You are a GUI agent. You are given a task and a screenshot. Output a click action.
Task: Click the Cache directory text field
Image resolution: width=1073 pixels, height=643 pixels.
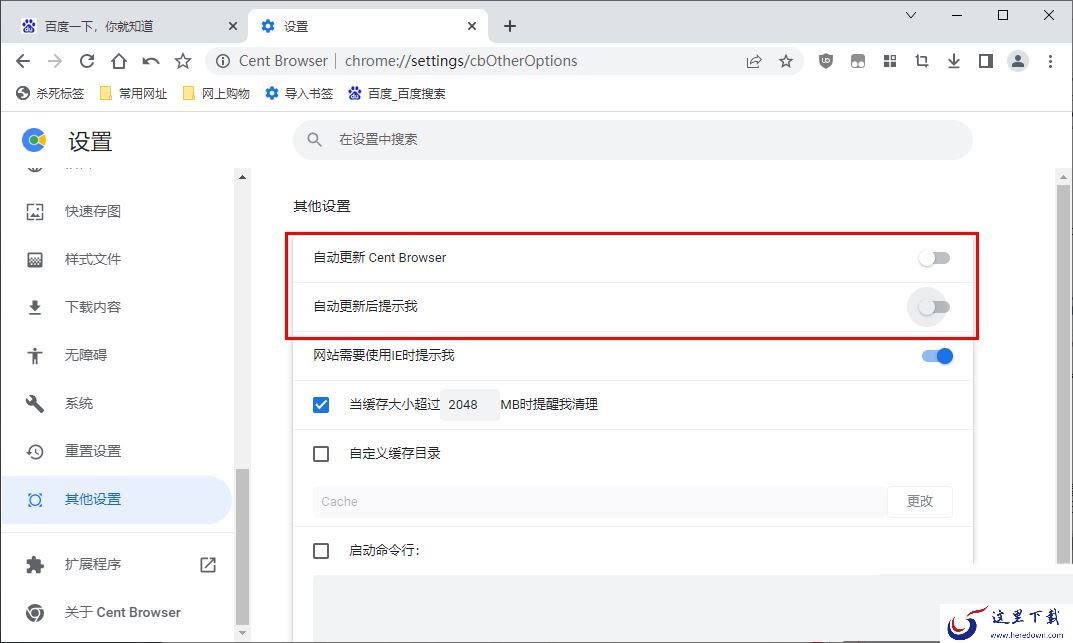click(x=599, y=501)
